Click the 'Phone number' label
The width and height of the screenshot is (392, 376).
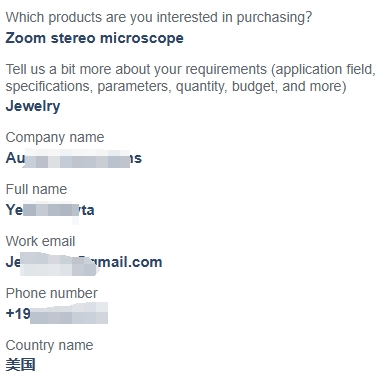pos(52,293)
